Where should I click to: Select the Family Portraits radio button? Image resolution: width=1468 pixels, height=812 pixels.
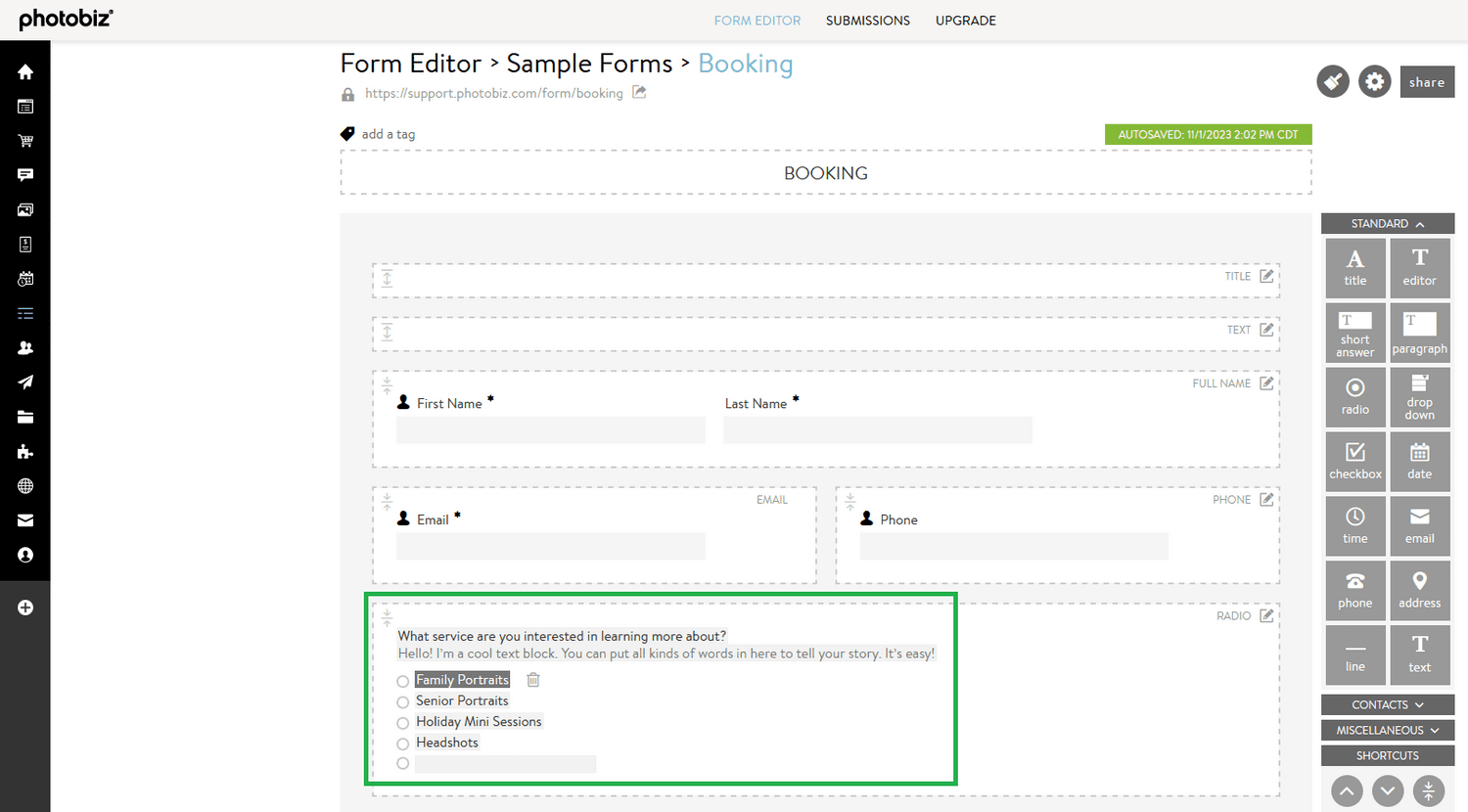coord(402,680)
